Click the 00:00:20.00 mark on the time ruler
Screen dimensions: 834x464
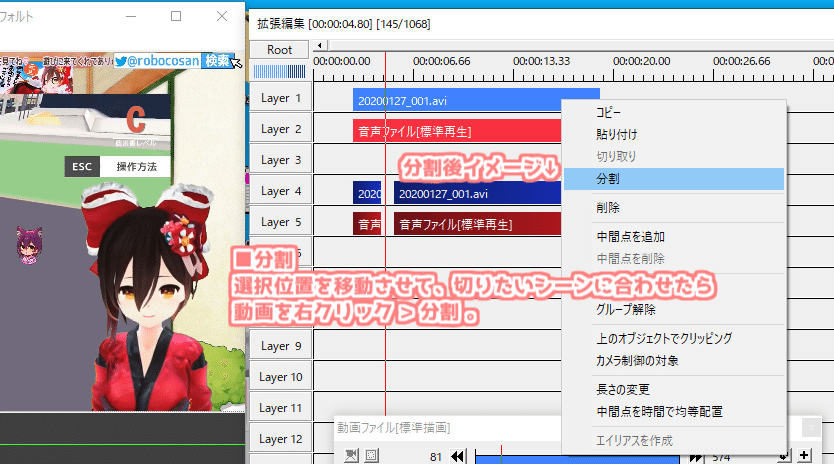641,61
